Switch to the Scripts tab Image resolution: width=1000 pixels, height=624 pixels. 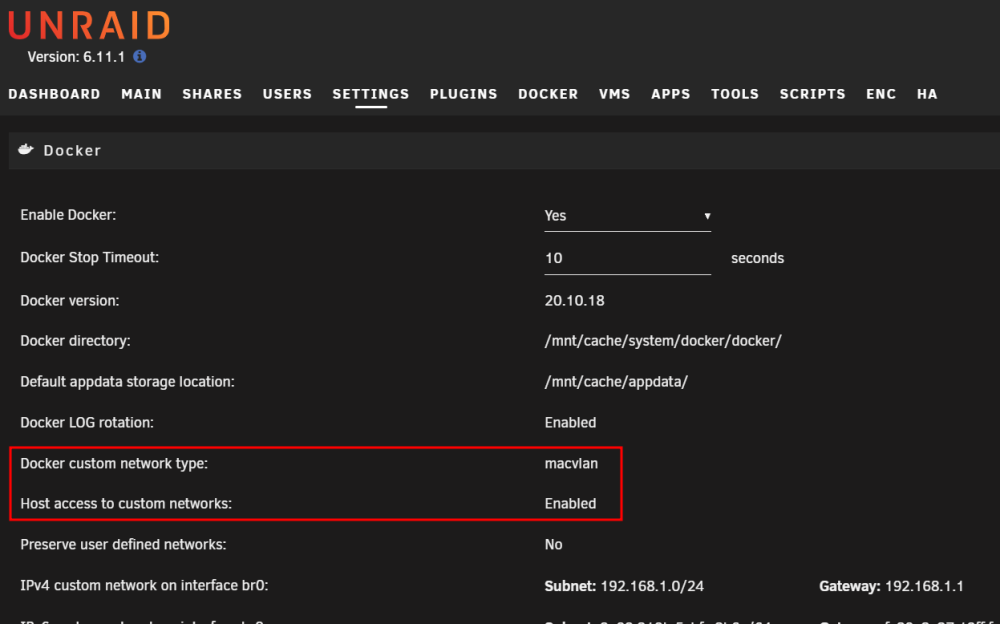pos(812,94)
